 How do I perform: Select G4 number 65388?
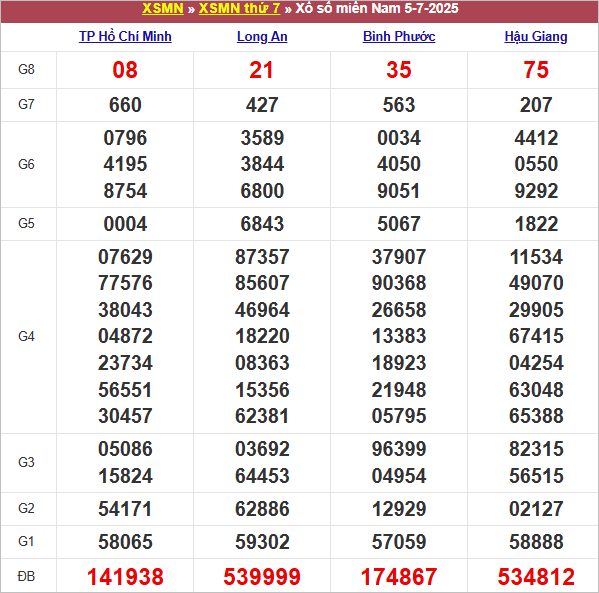(536, 416)
